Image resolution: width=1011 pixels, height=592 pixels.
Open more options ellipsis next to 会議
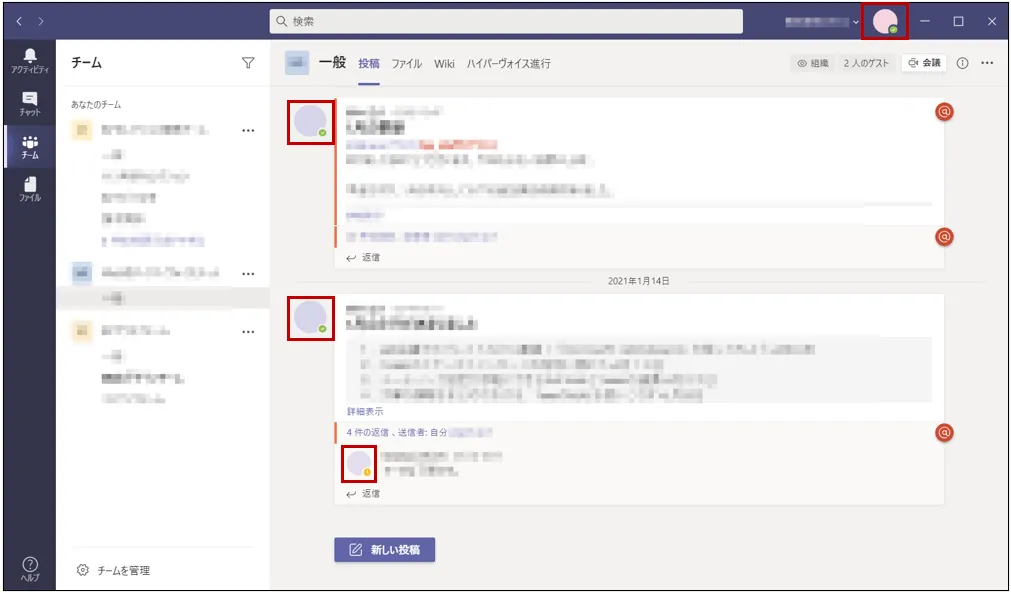point(987,63)
